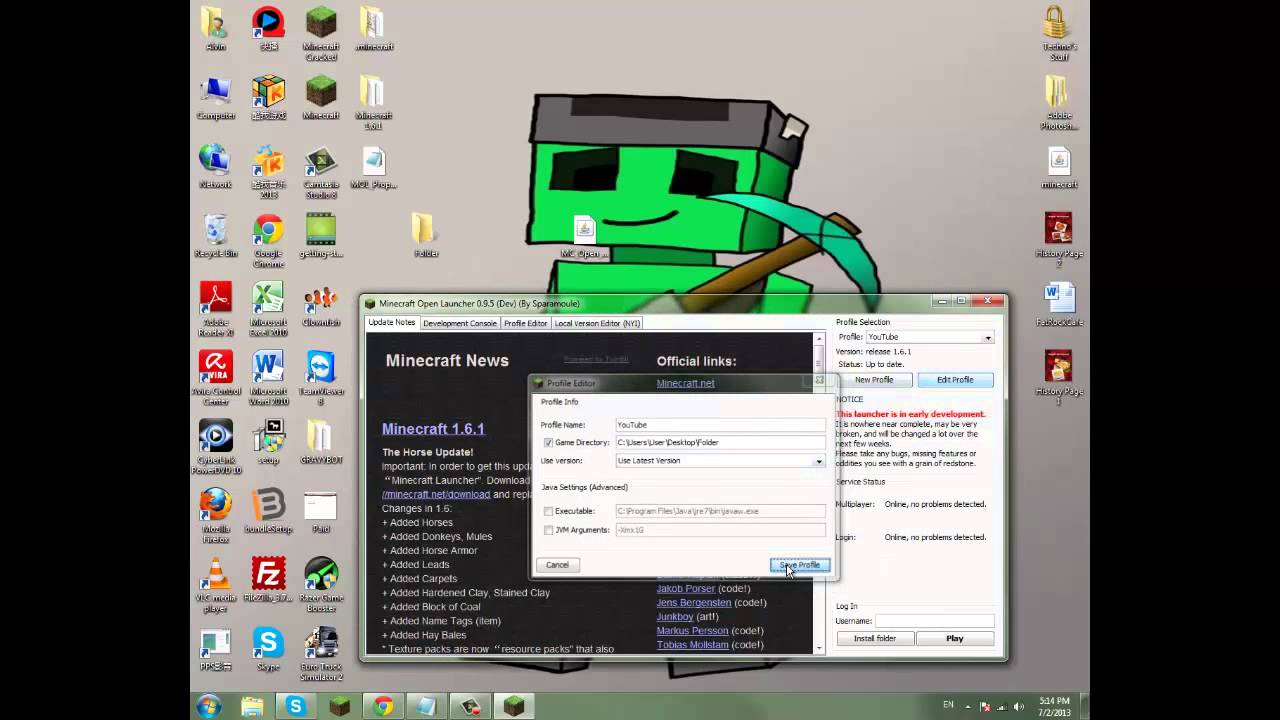1280x720 pixels.
Task: Select the VLC media player shortcut
Action: 216,585
